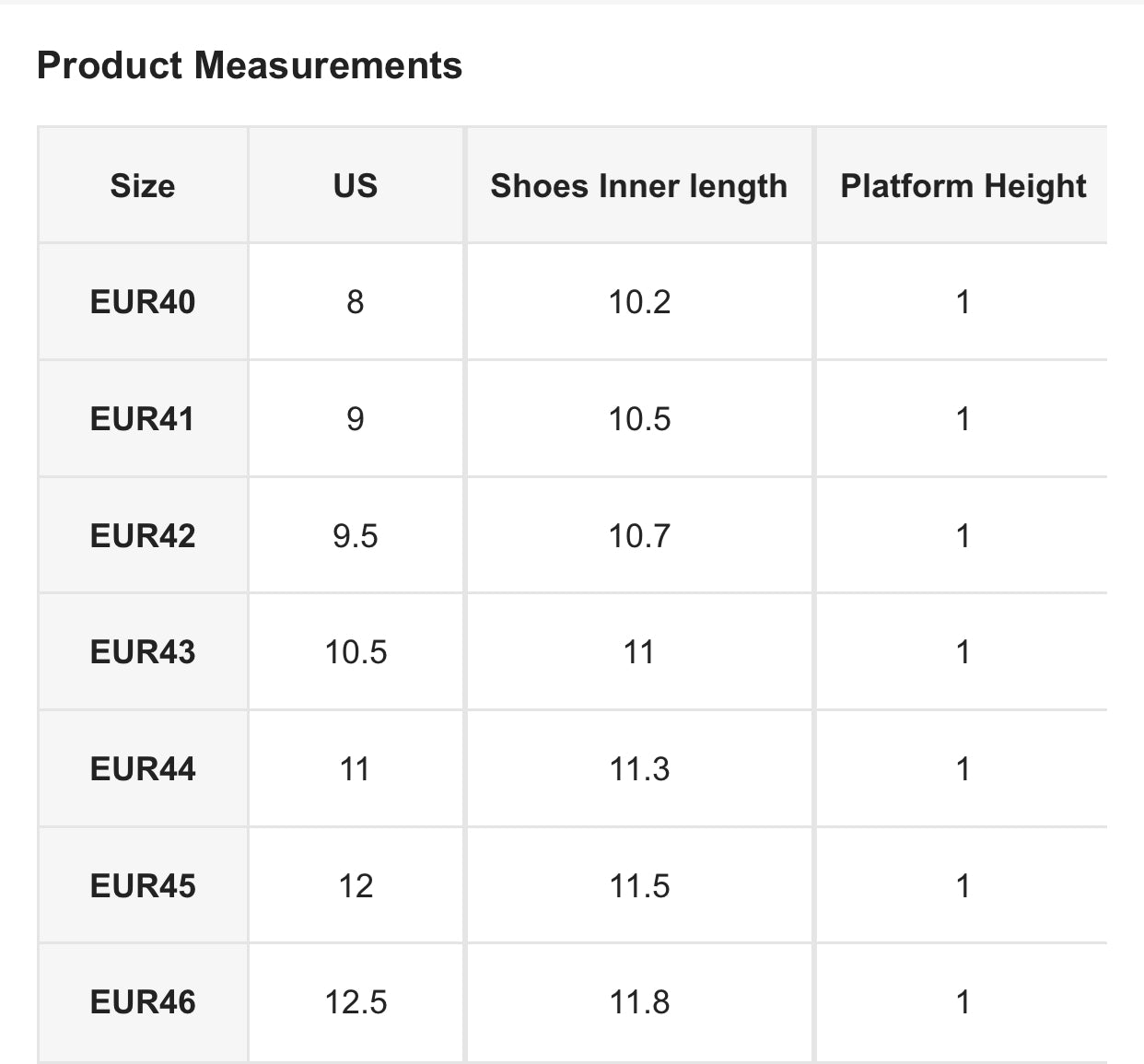The width and height of the screenshot is (1144, 1064).
Task: Select the EUR45 size cell
Action: 143,885
